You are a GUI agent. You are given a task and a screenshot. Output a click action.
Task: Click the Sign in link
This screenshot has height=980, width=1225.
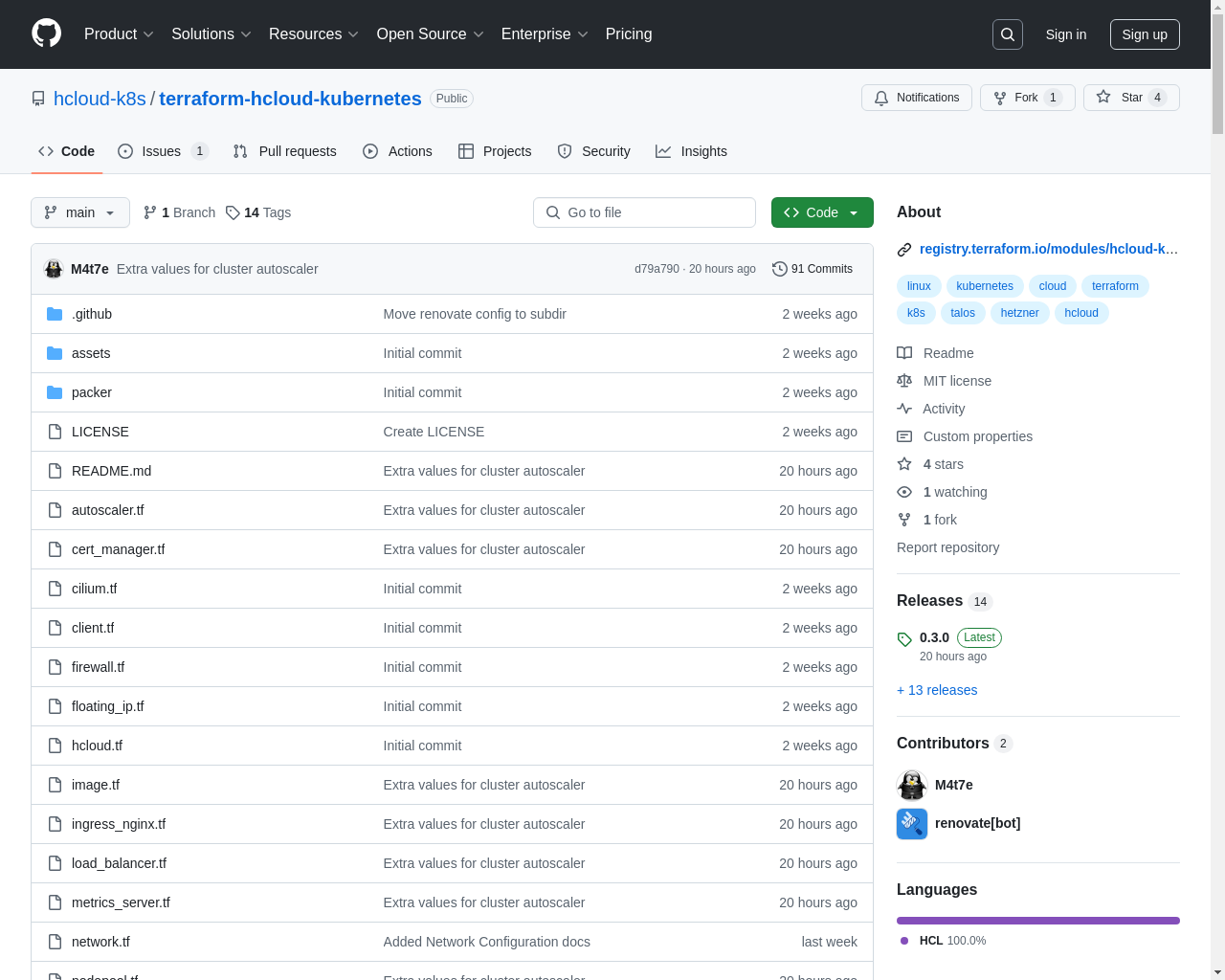(x=1066, y=34)
